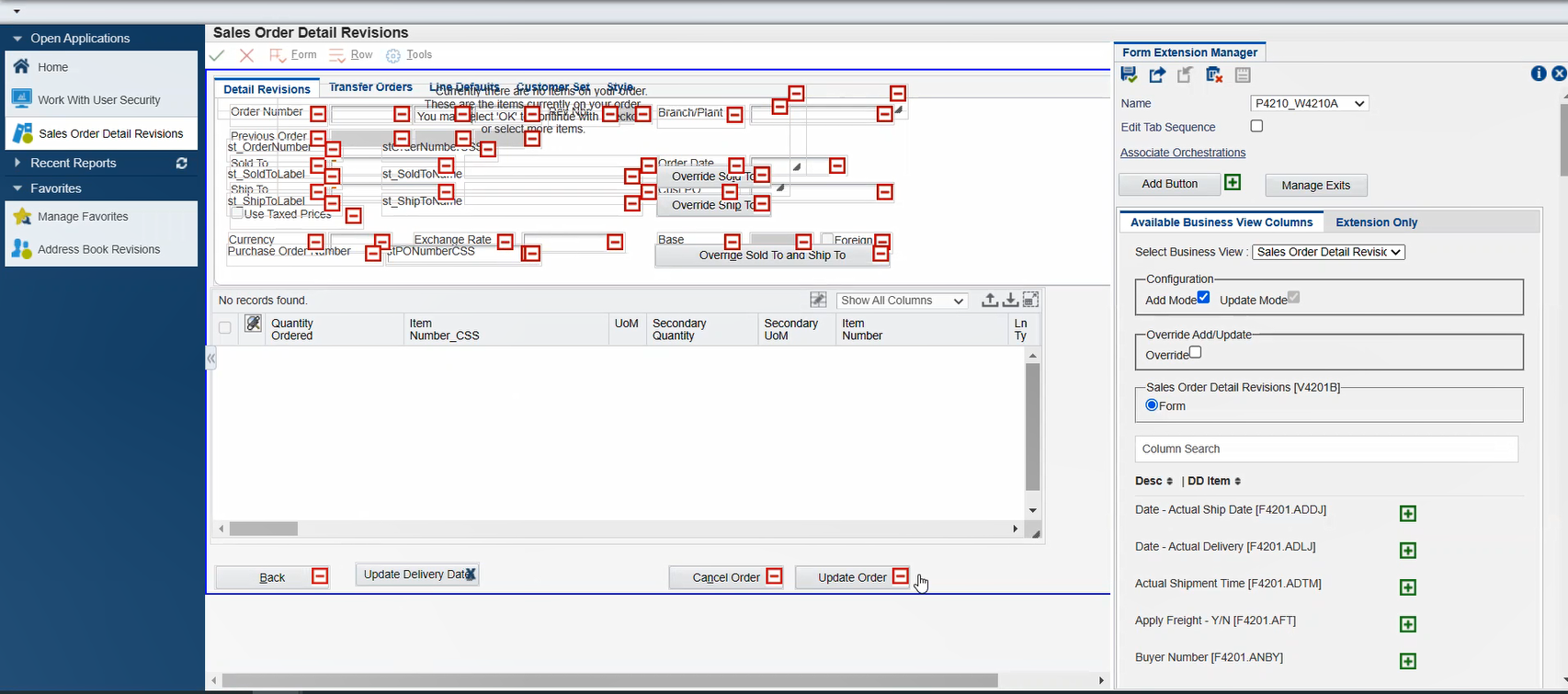Open the top-left dropdown arrow menu
The height and width of the screenshot is (694, 1568).
(x=17, y=11)
